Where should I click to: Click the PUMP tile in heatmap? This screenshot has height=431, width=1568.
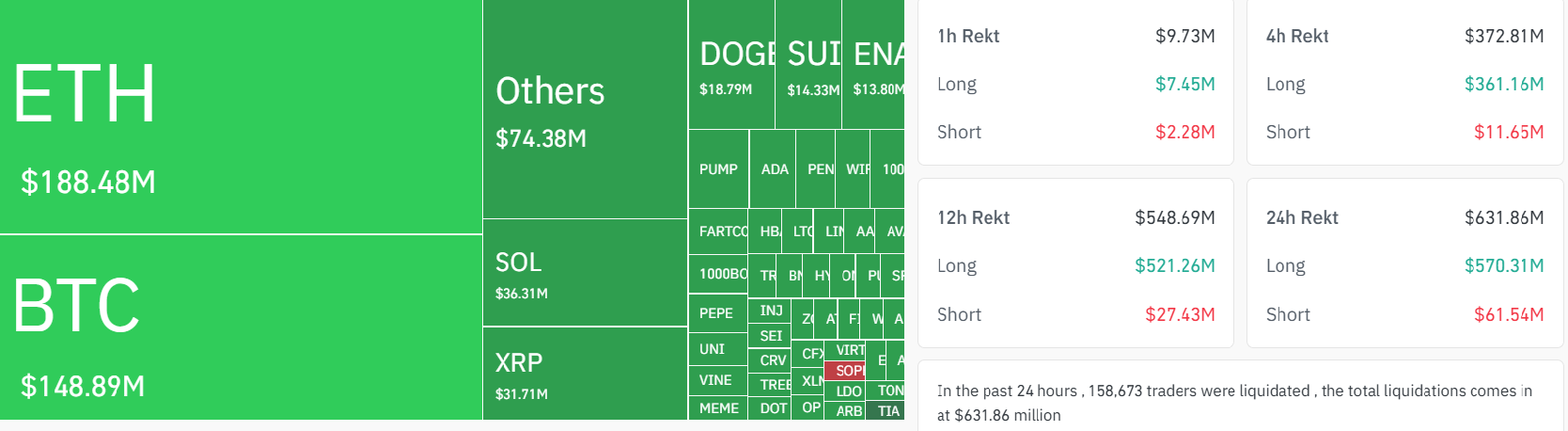tap(718, 169)
